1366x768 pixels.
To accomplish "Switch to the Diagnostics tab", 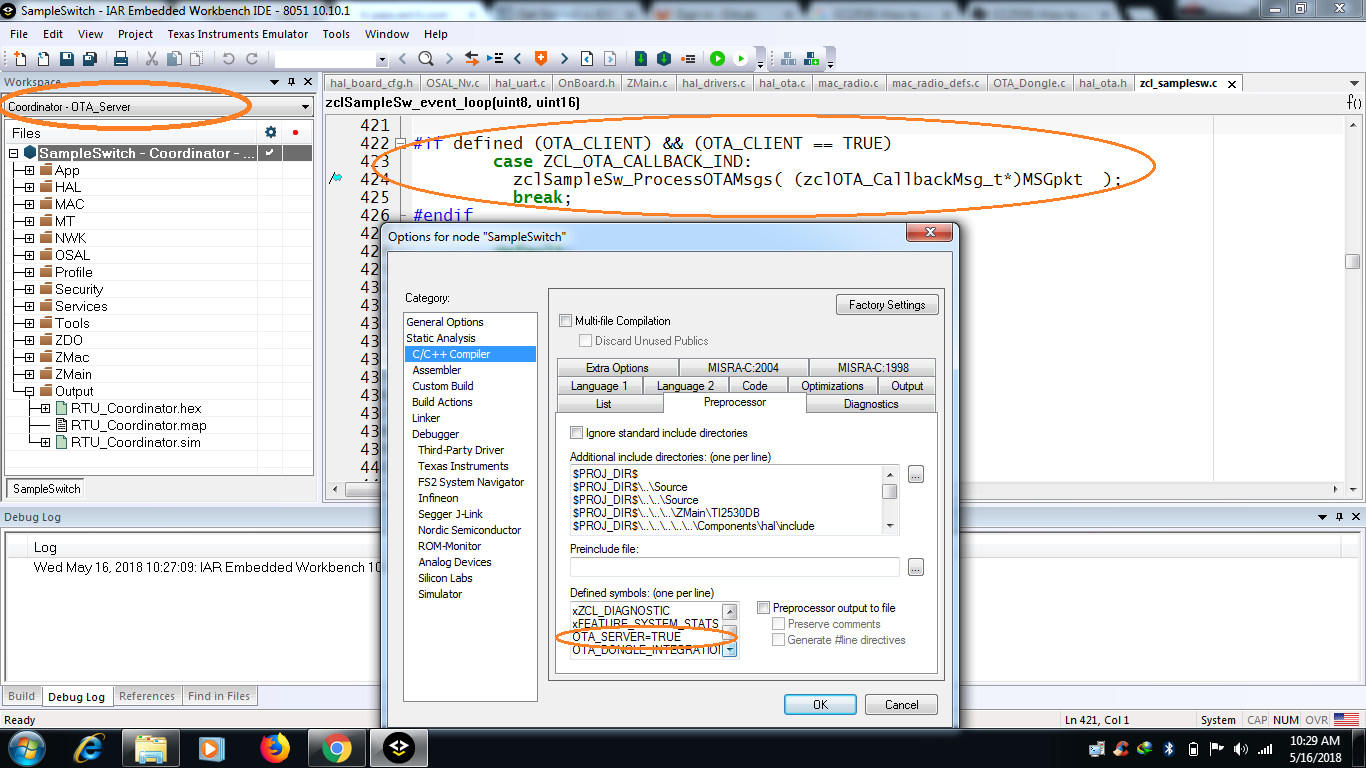I will [x=871, y=404].
